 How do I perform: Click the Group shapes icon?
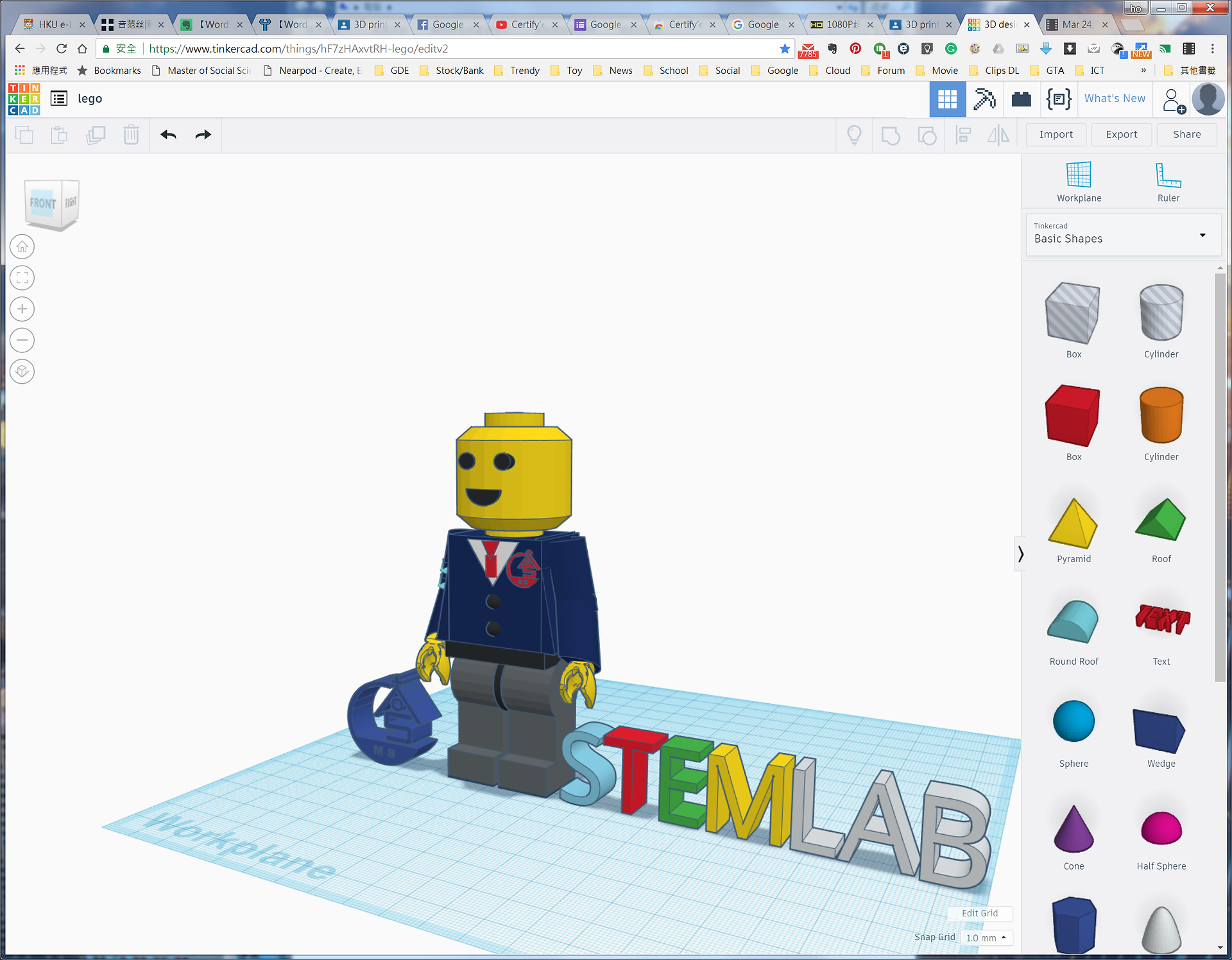(x=891, y=135)
